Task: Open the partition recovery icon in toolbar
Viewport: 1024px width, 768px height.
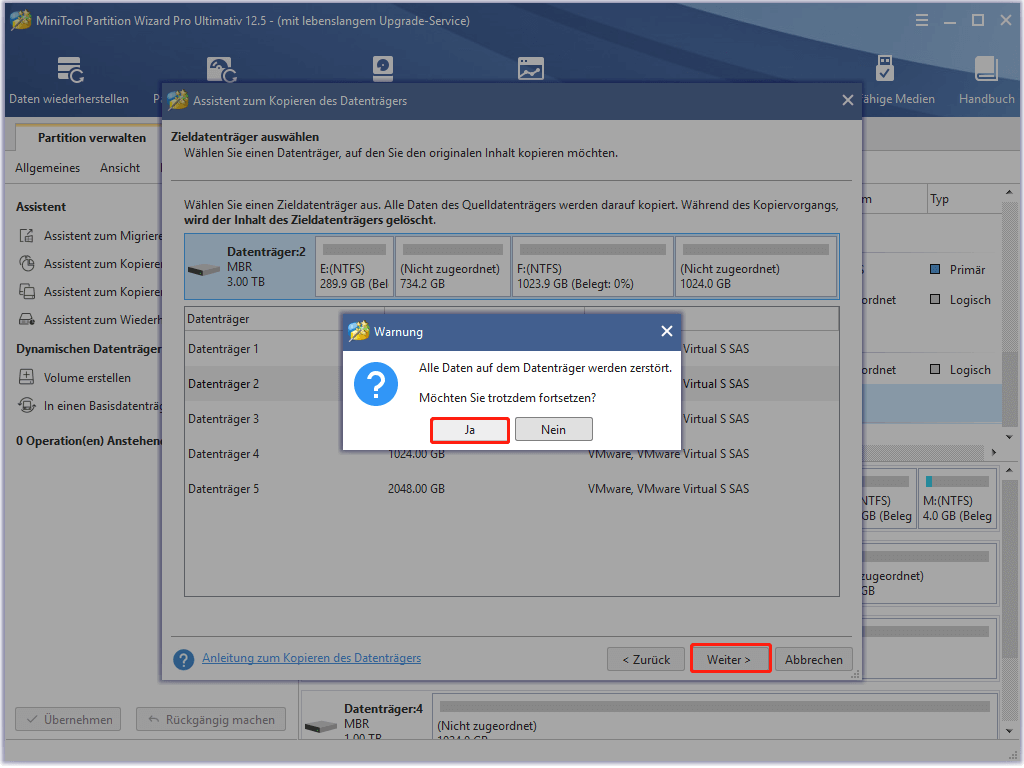Action: (221, 70)
